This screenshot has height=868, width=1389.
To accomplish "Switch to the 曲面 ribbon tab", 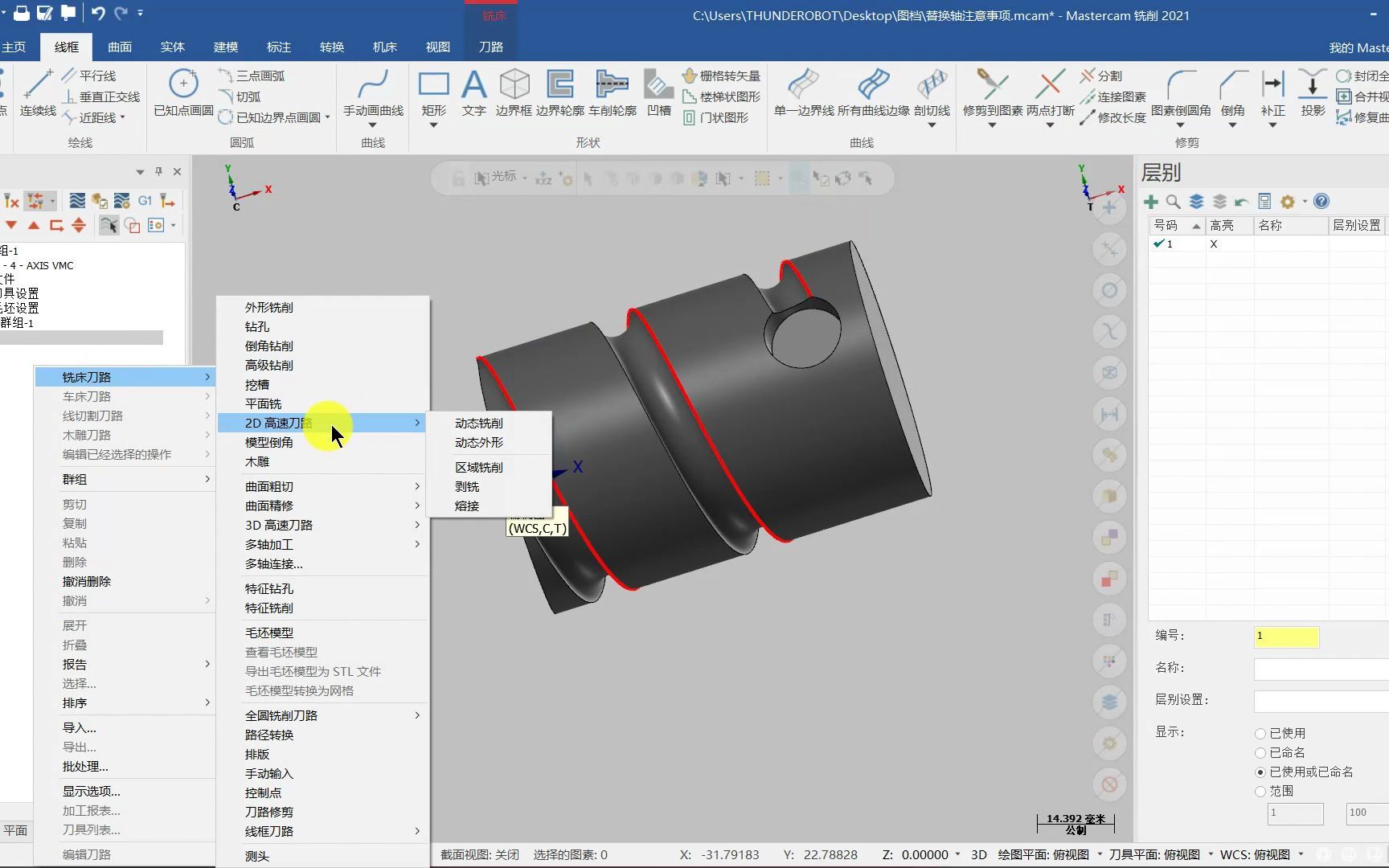I will tap(120, 47).
